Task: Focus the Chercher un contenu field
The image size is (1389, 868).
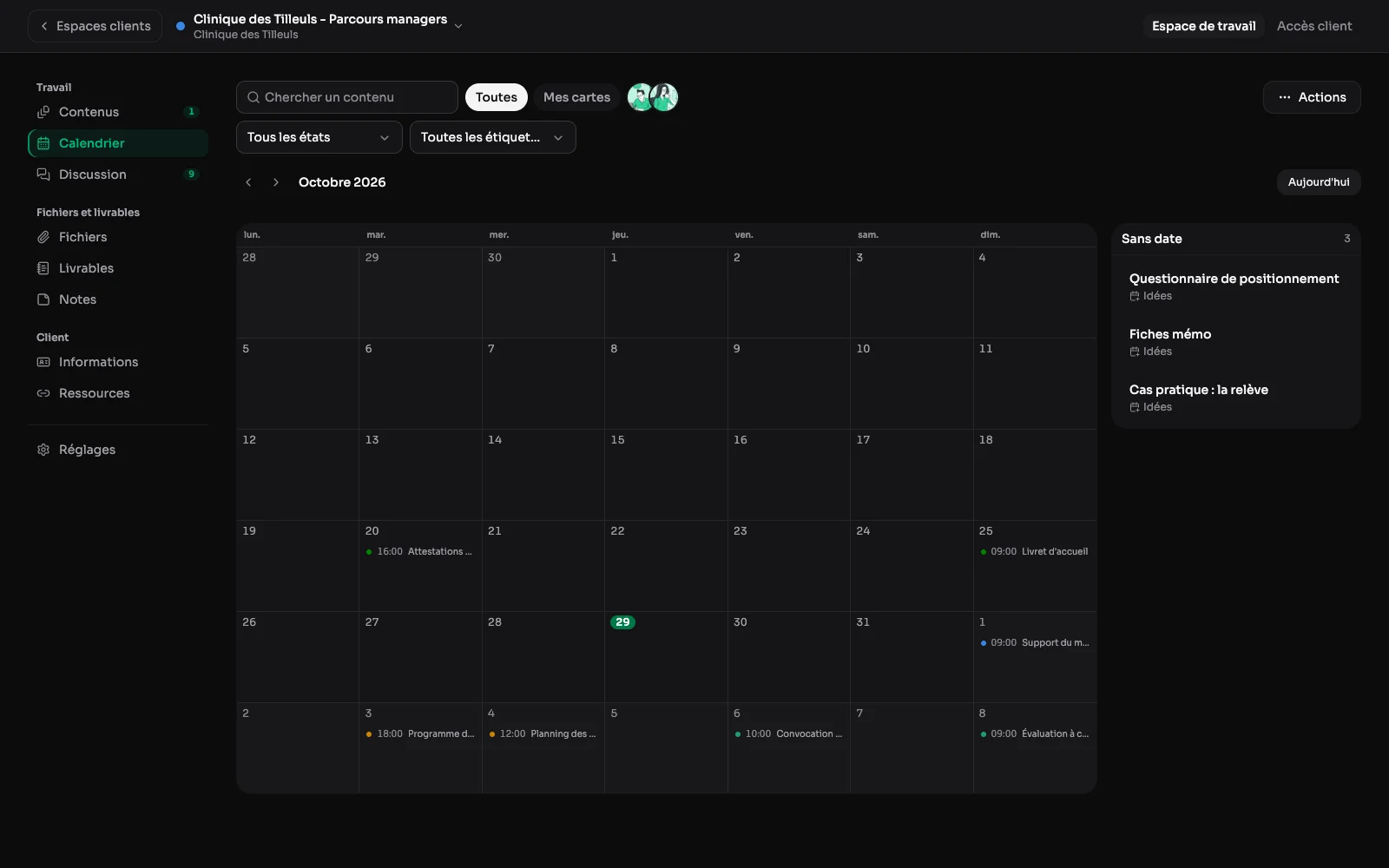Action: 347,97
